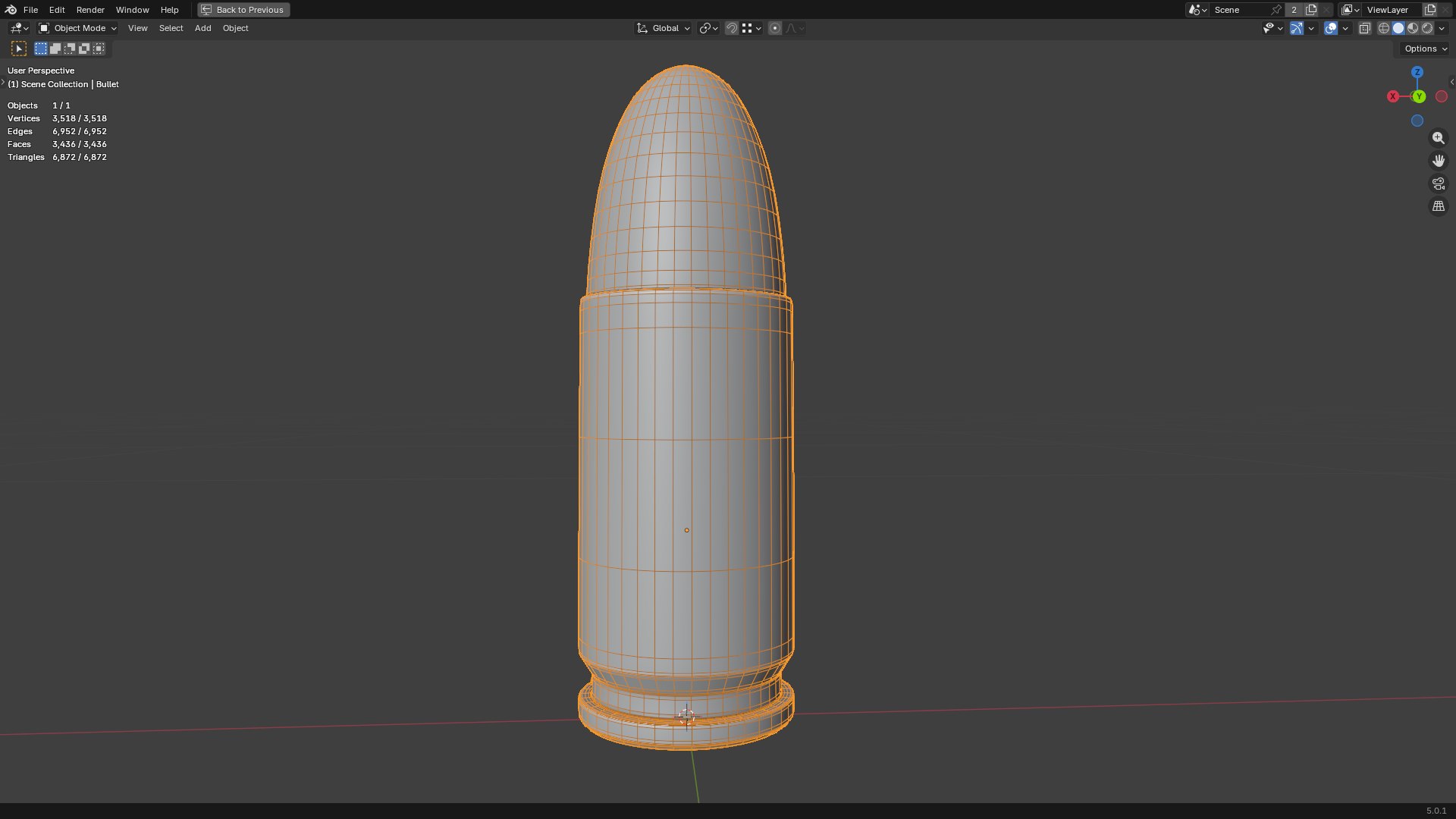The width and height of the screenshot is (1456, 819).
Task: Open the viewport Add menu
Action: (202, 28)
